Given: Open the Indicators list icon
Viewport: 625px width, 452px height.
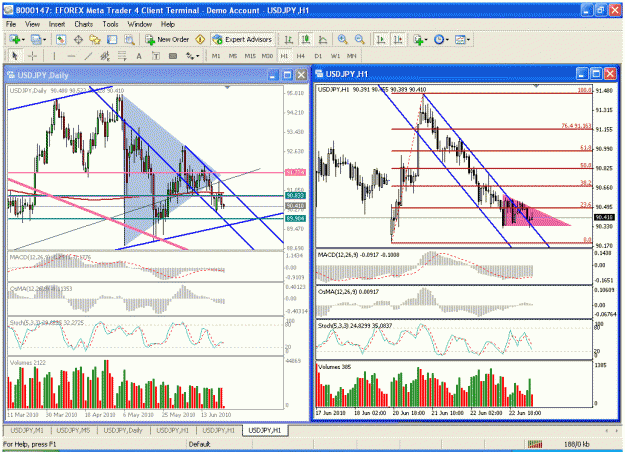Looking at the screenshot, I should 418,39.
